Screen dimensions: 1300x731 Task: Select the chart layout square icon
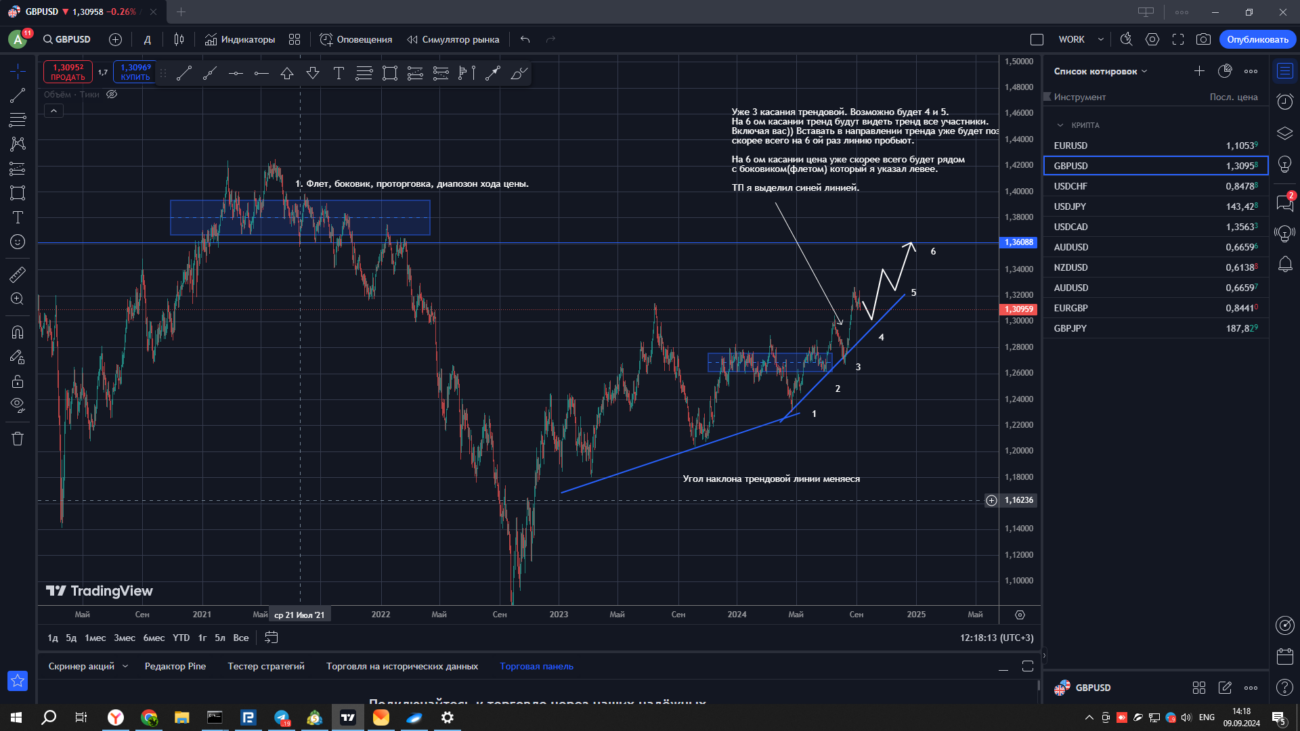pyautogui.click(x=1037, y=39)
